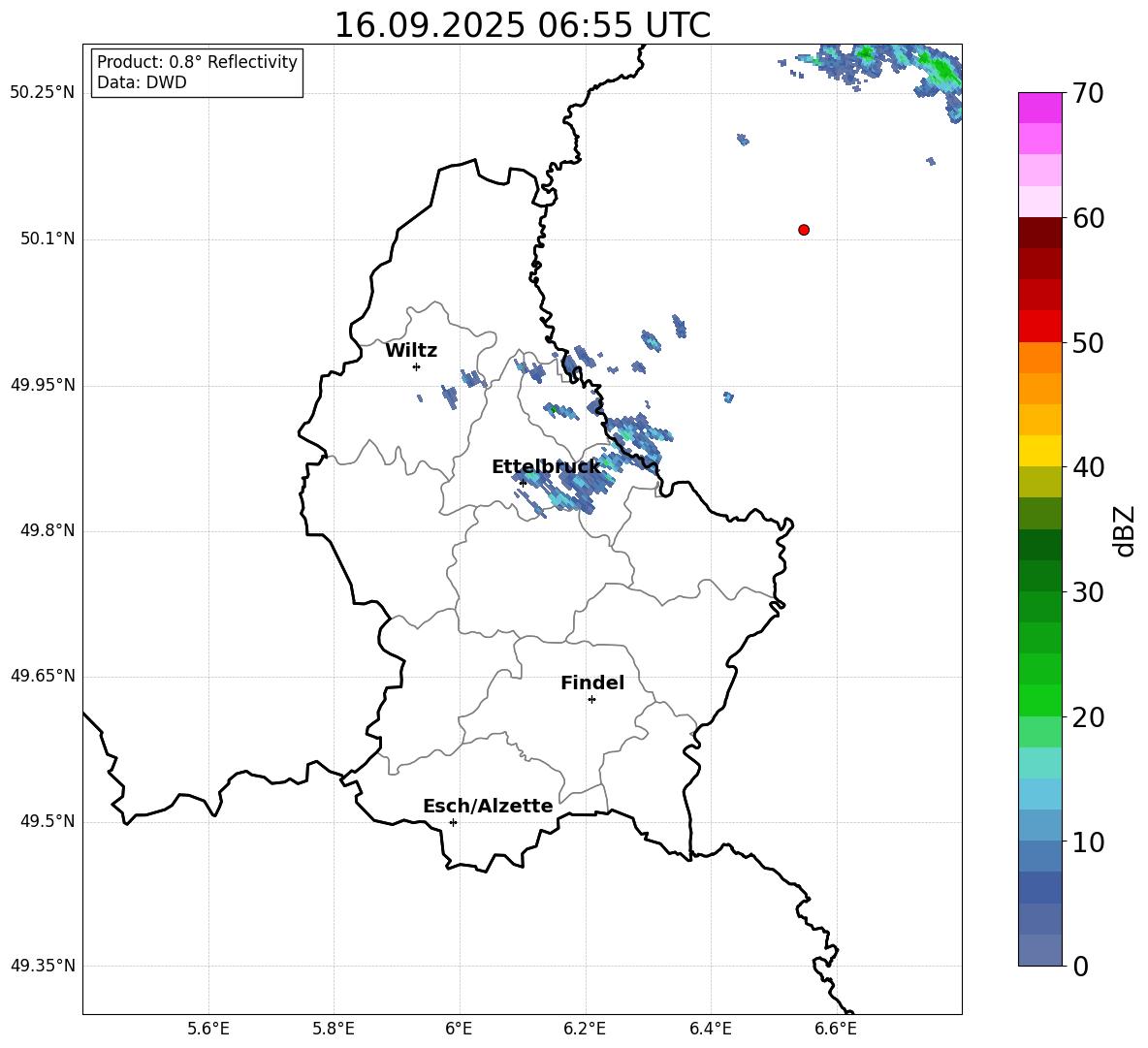1148x1048 pixels.
Task: Click 'Product: 0.8° Reflectivity' text
Action: 197,62
